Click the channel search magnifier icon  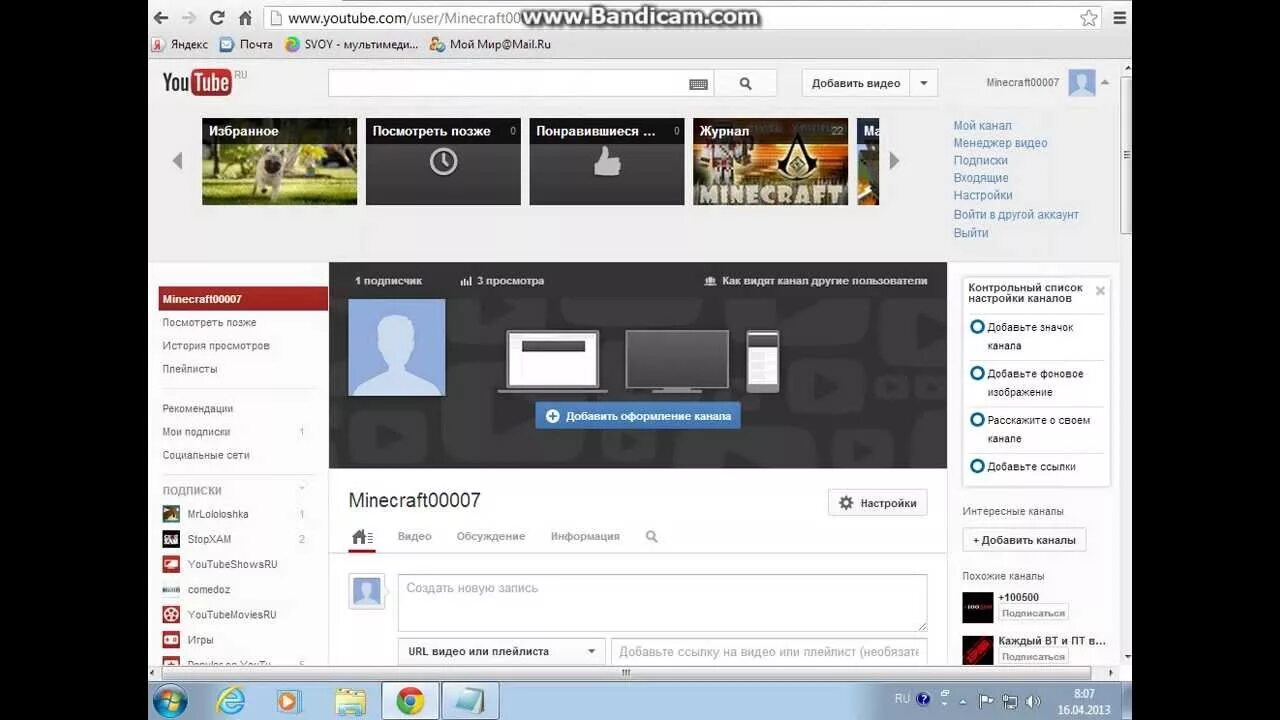click(651, 537)
